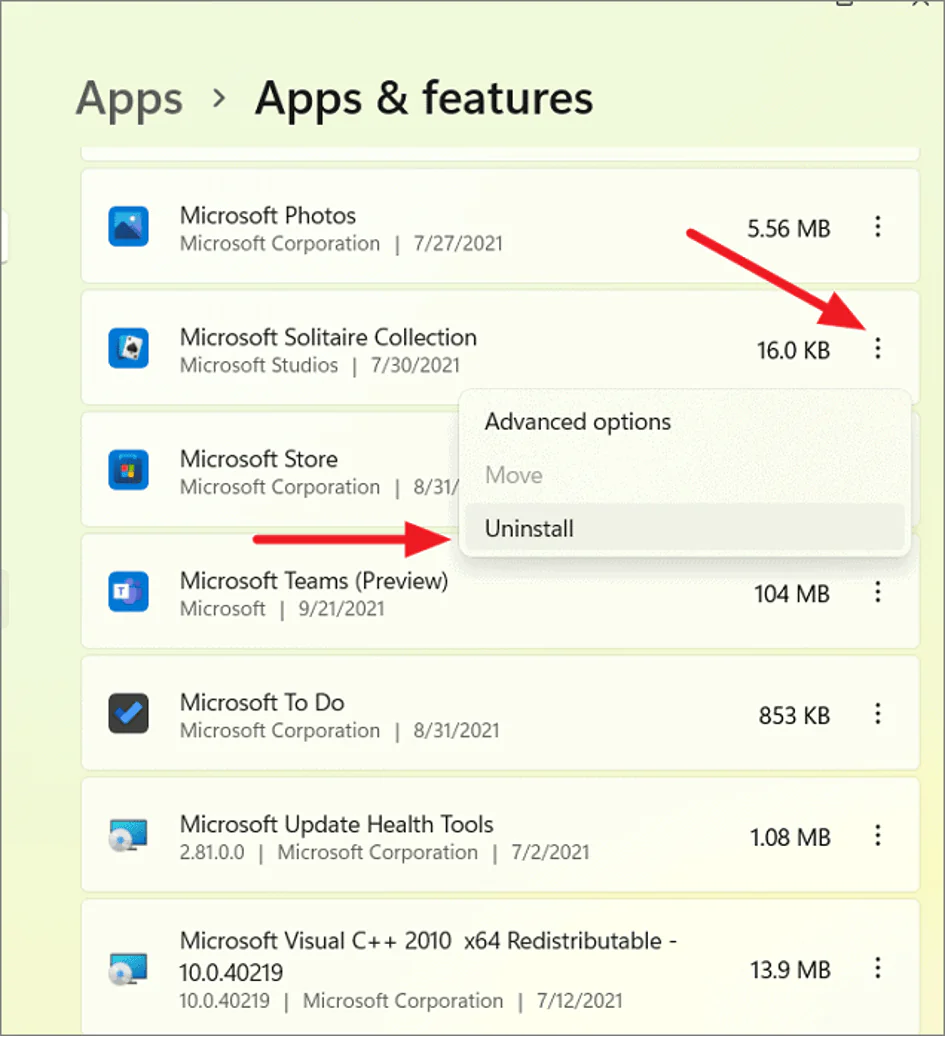Screen dimensions: 945x1037
Task: Go back to Apps via breadcrumb
Action: pos(129,98)
